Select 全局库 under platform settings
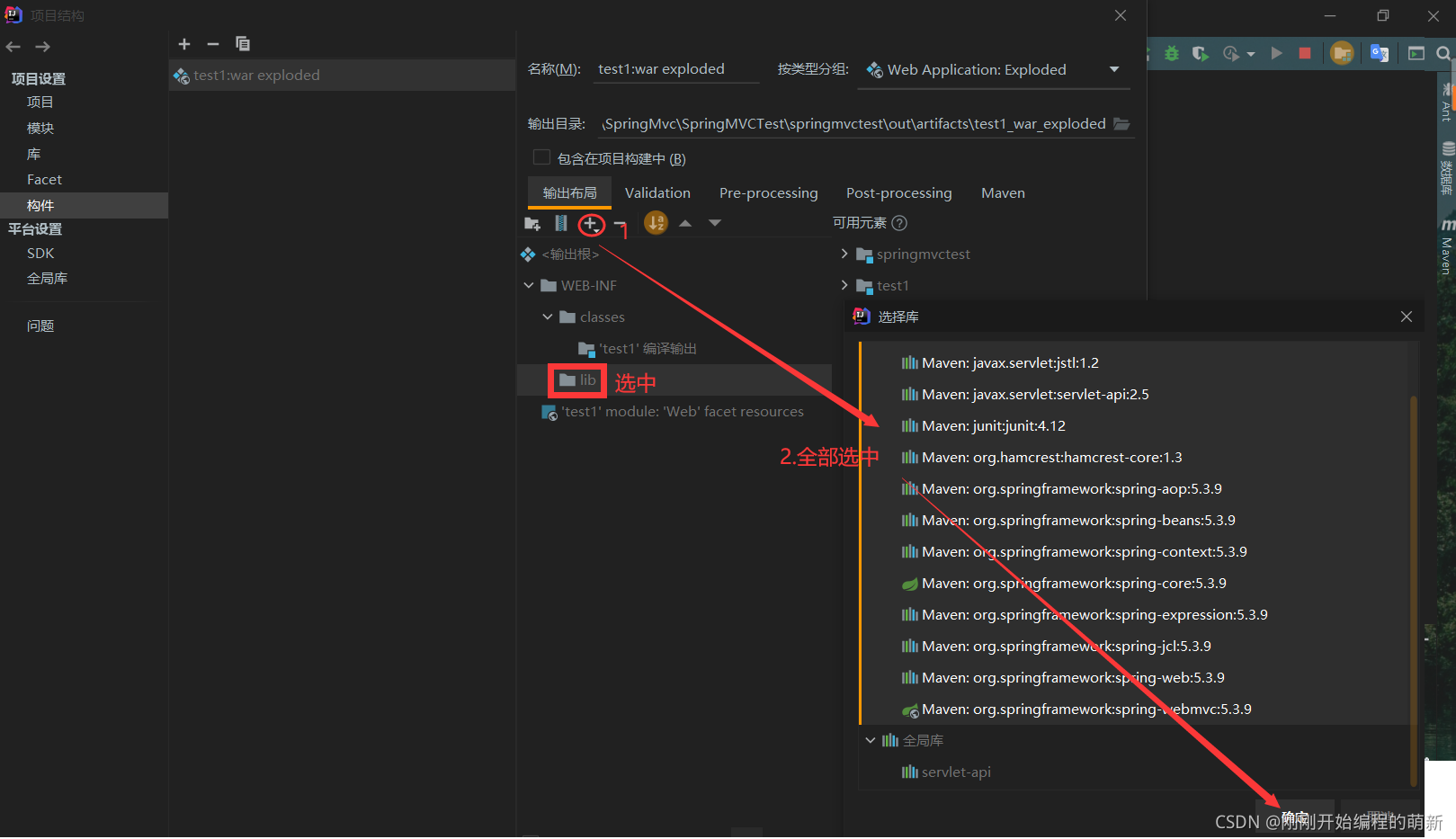The width and height of the screenshot is (1456, 839). tap(47, 279)
